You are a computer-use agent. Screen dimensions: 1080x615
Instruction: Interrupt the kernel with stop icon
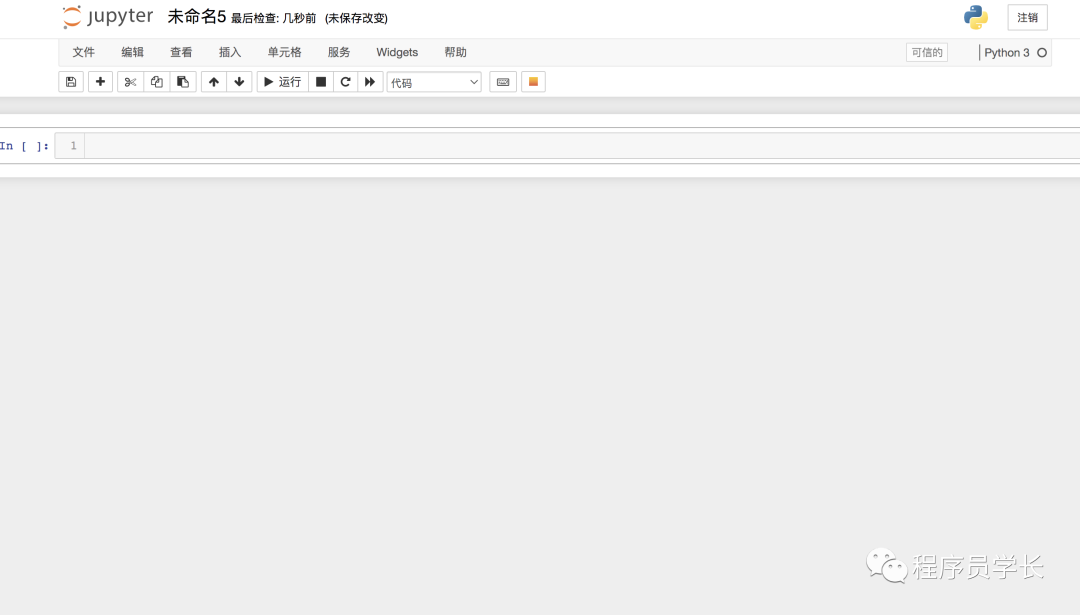(321, 82)
